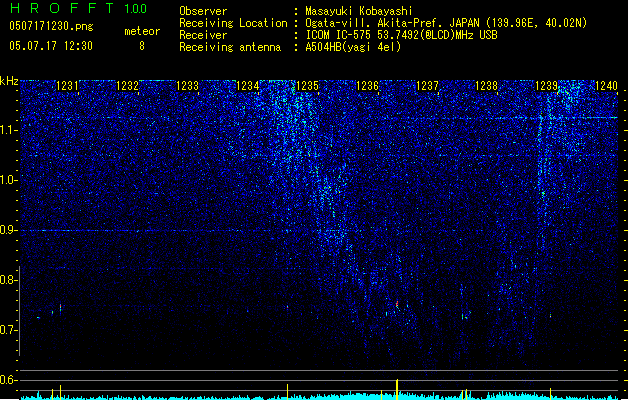Click the 1232 time axis label
This screenshot has height=400, width=629.
click(x=127, y=86)
